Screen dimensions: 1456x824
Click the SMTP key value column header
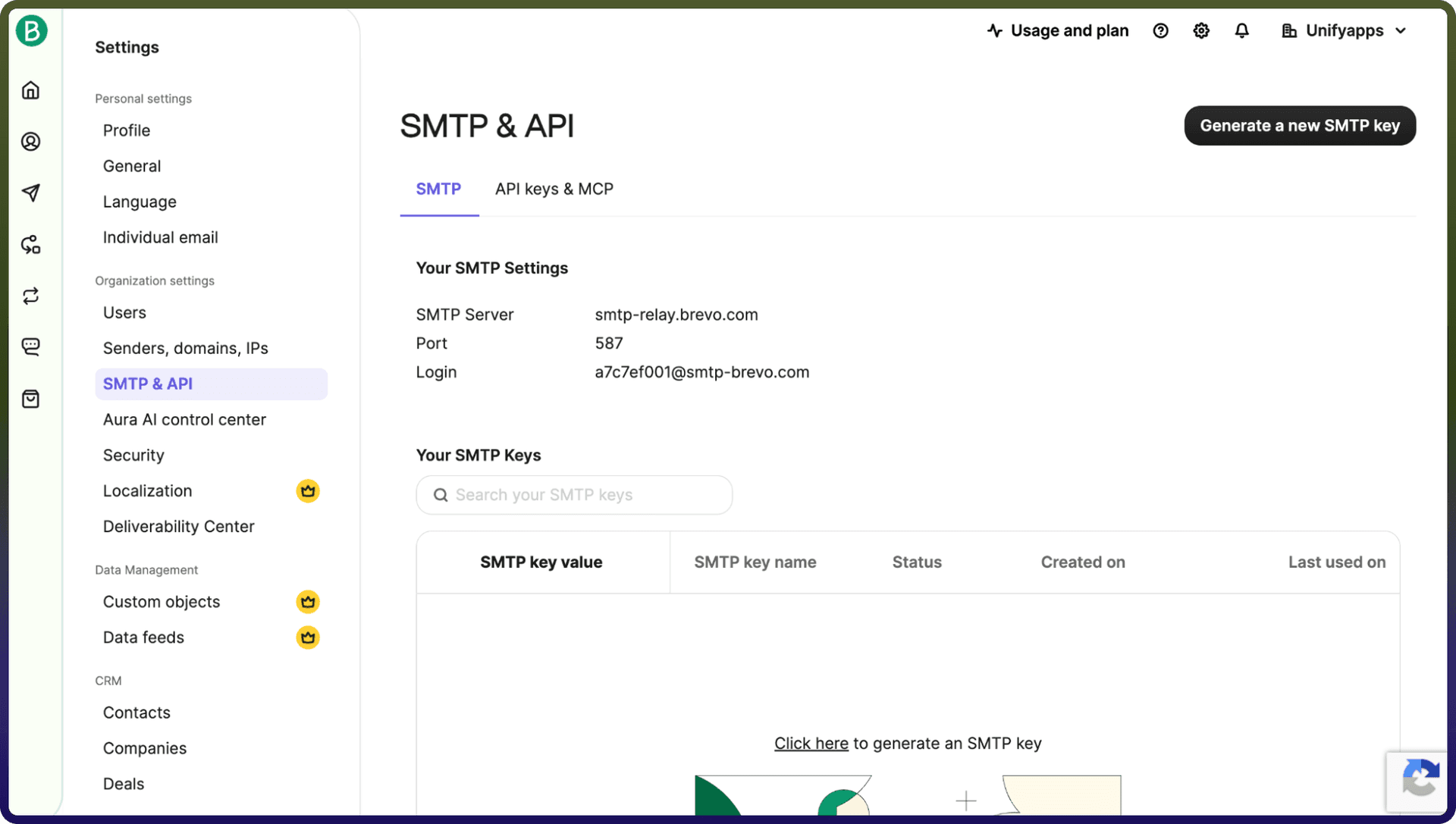541,562
